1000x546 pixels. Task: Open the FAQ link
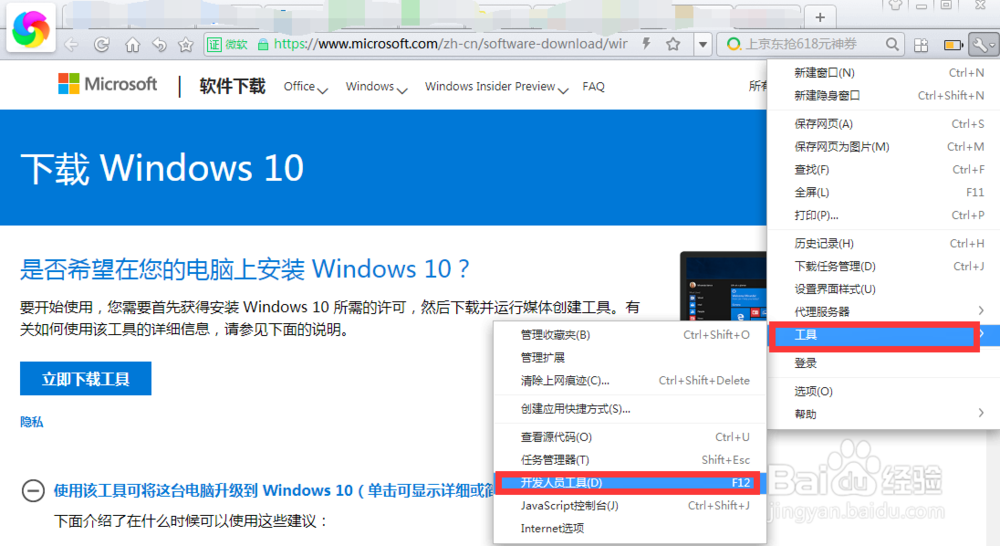pos(593,87)
